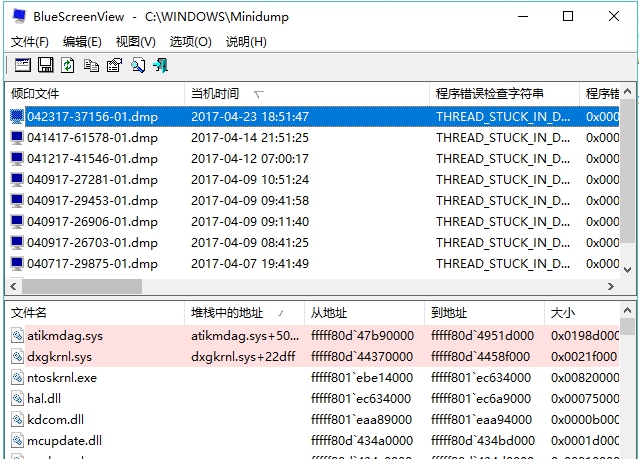
Task: Click the icon beside 040917-29453-01.dmp
Action: coord(17,200)
